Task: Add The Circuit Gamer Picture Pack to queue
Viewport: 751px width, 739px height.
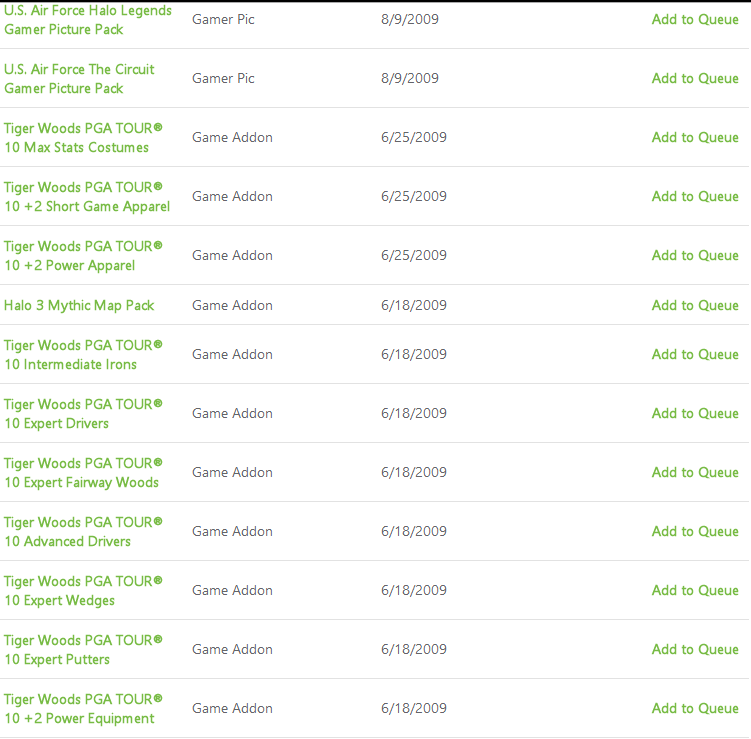Action: 695,78
